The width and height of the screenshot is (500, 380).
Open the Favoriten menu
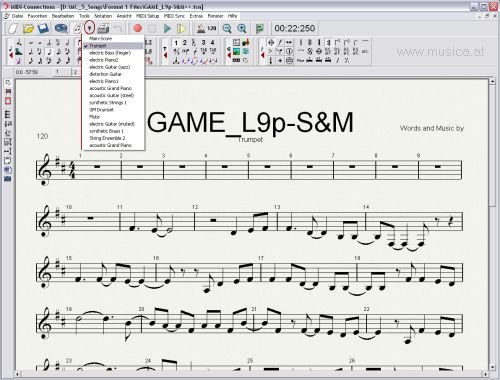[x=37, y=16]
